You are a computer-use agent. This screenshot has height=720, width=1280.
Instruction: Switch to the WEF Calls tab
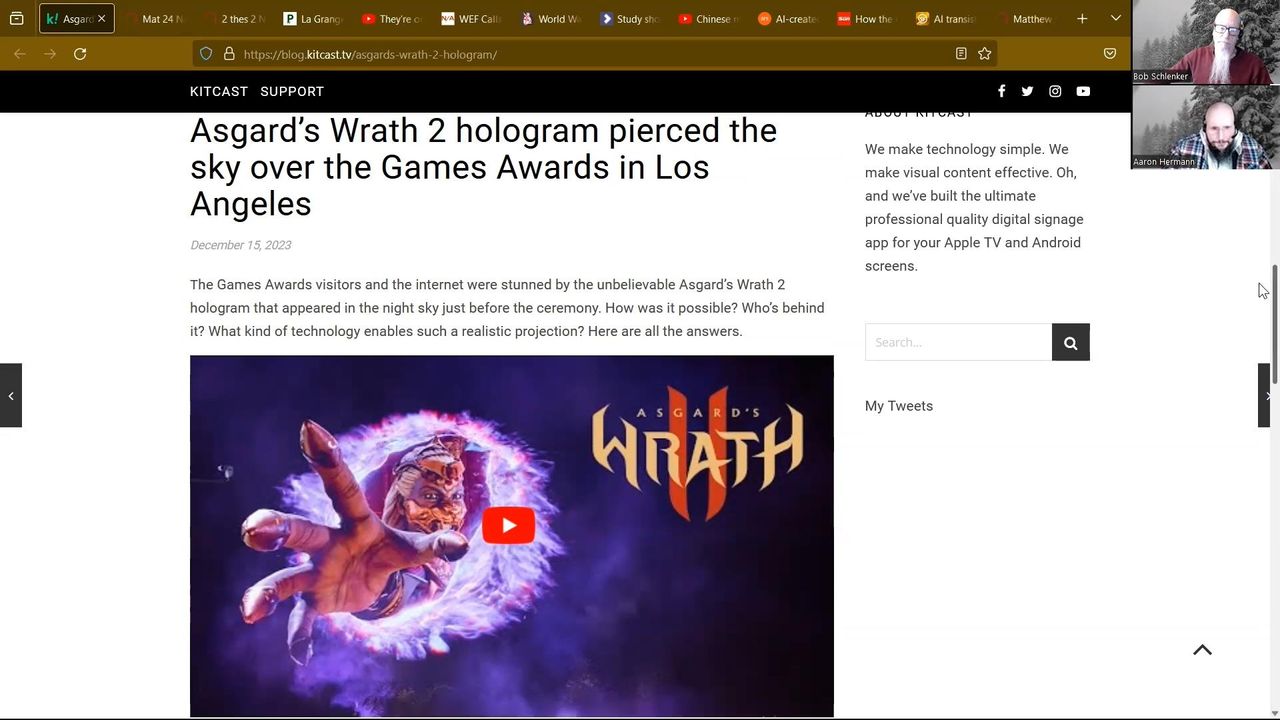pyautogui.click(x=472, y=19)
